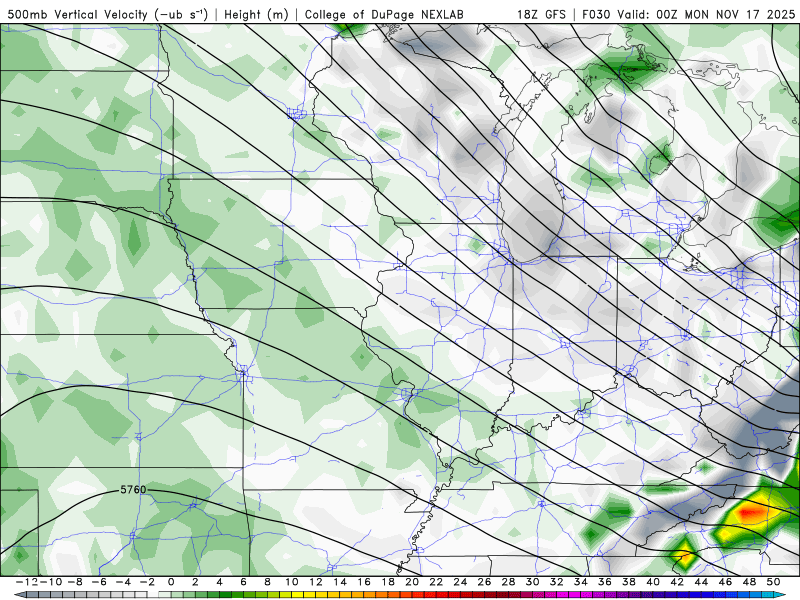800x600 pixels.
Task: Click 'College of DuPage NEXLAB' header text
Action: pyautogui.click(x=384, y=14)
